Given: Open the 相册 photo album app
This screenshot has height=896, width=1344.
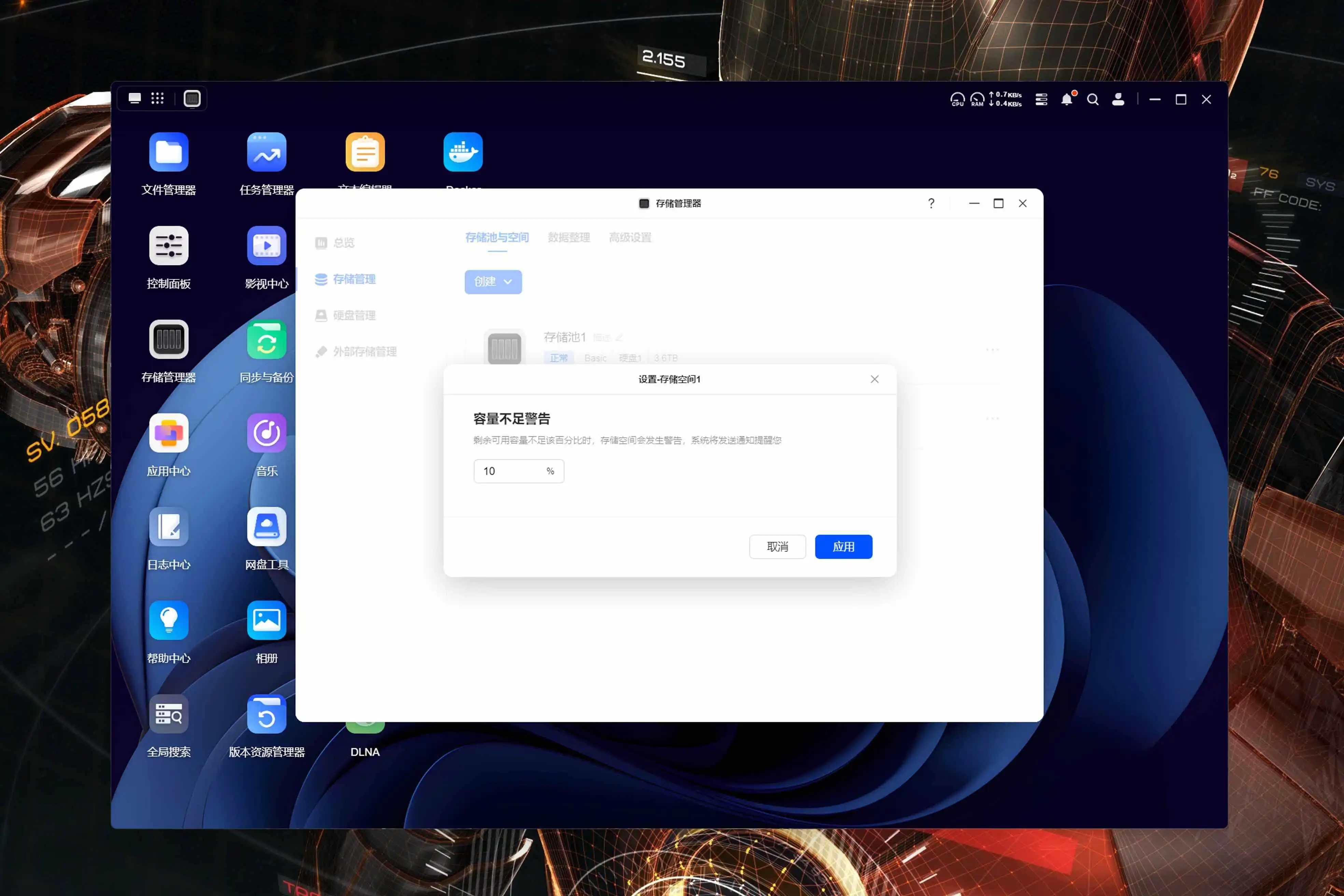Looking at the screenshot, I should pyautogui.click(x=266, y=620).
